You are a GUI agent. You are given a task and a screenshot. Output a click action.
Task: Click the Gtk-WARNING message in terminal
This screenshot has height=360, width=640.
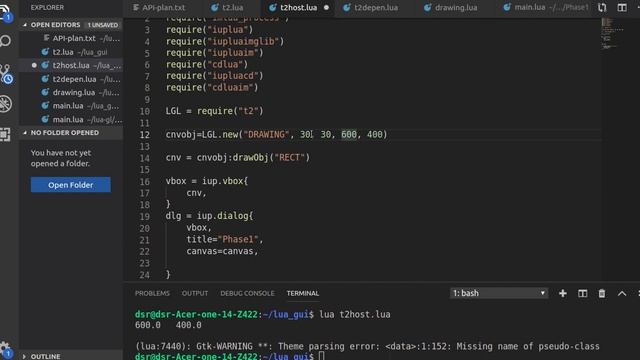pos(367,346)
